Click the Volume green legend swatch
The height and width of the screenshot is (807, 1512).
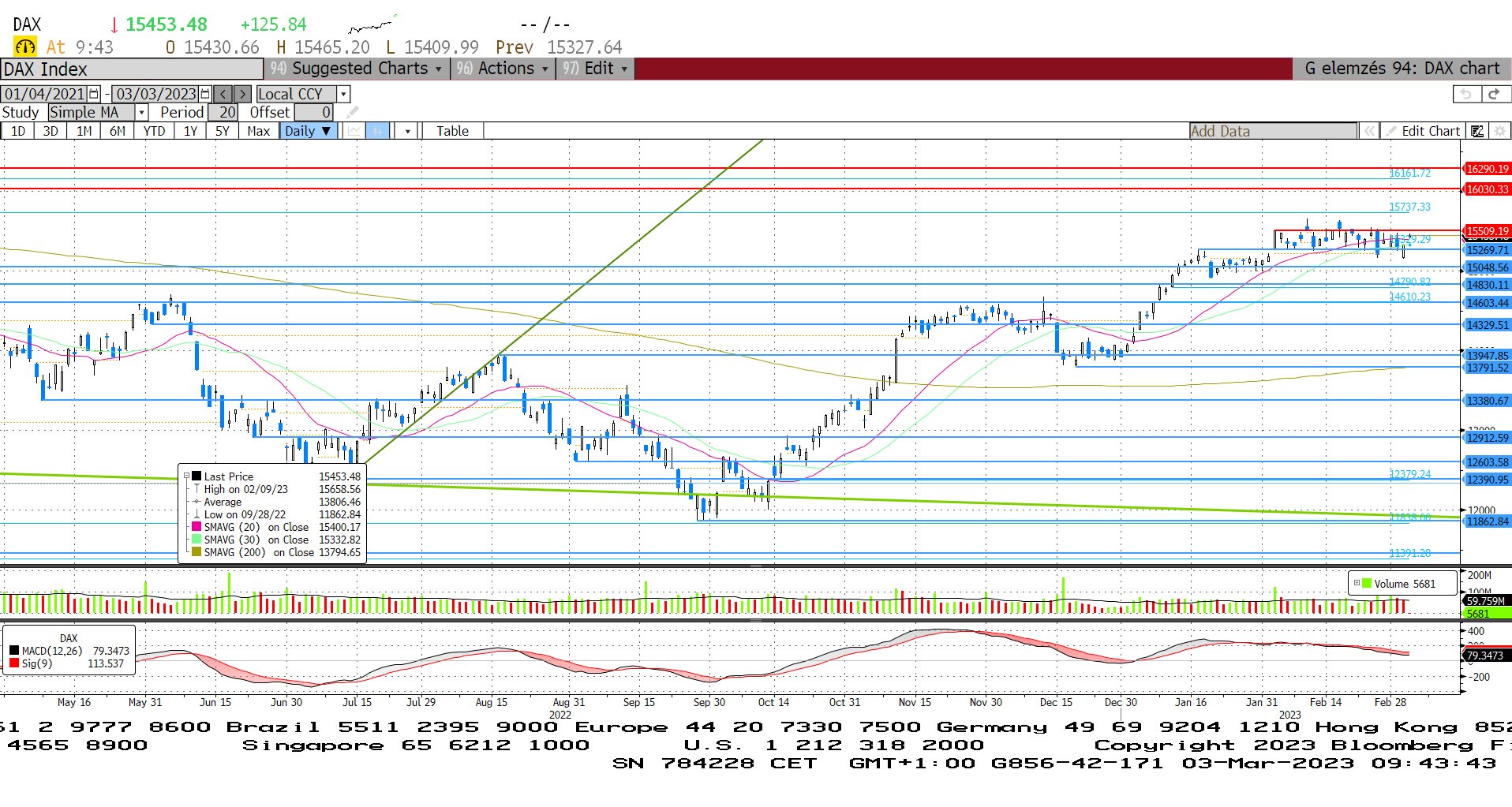1367,584
